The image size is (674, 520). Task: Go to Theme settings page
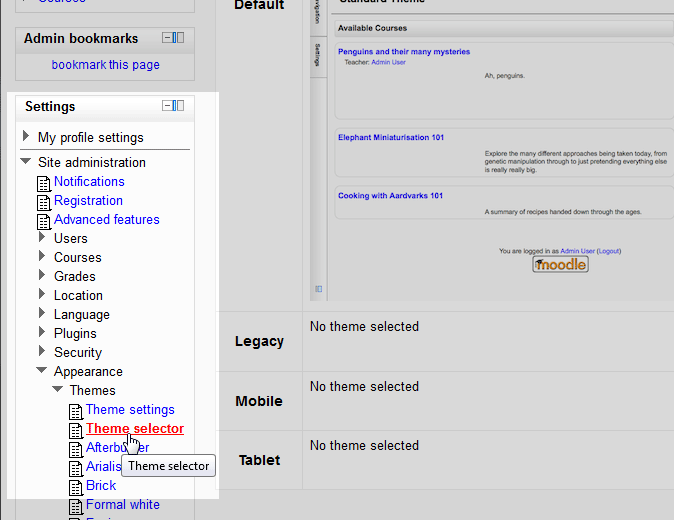[130, 409]
